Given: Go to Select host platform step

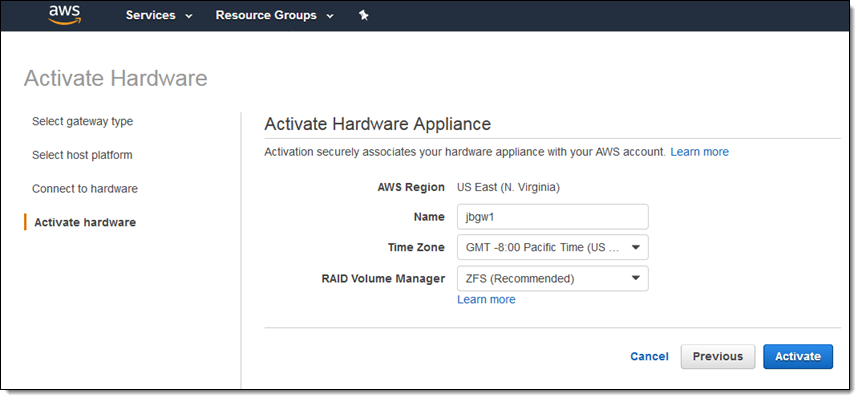Looking at the screenshot, I should (x=82, y=155).
